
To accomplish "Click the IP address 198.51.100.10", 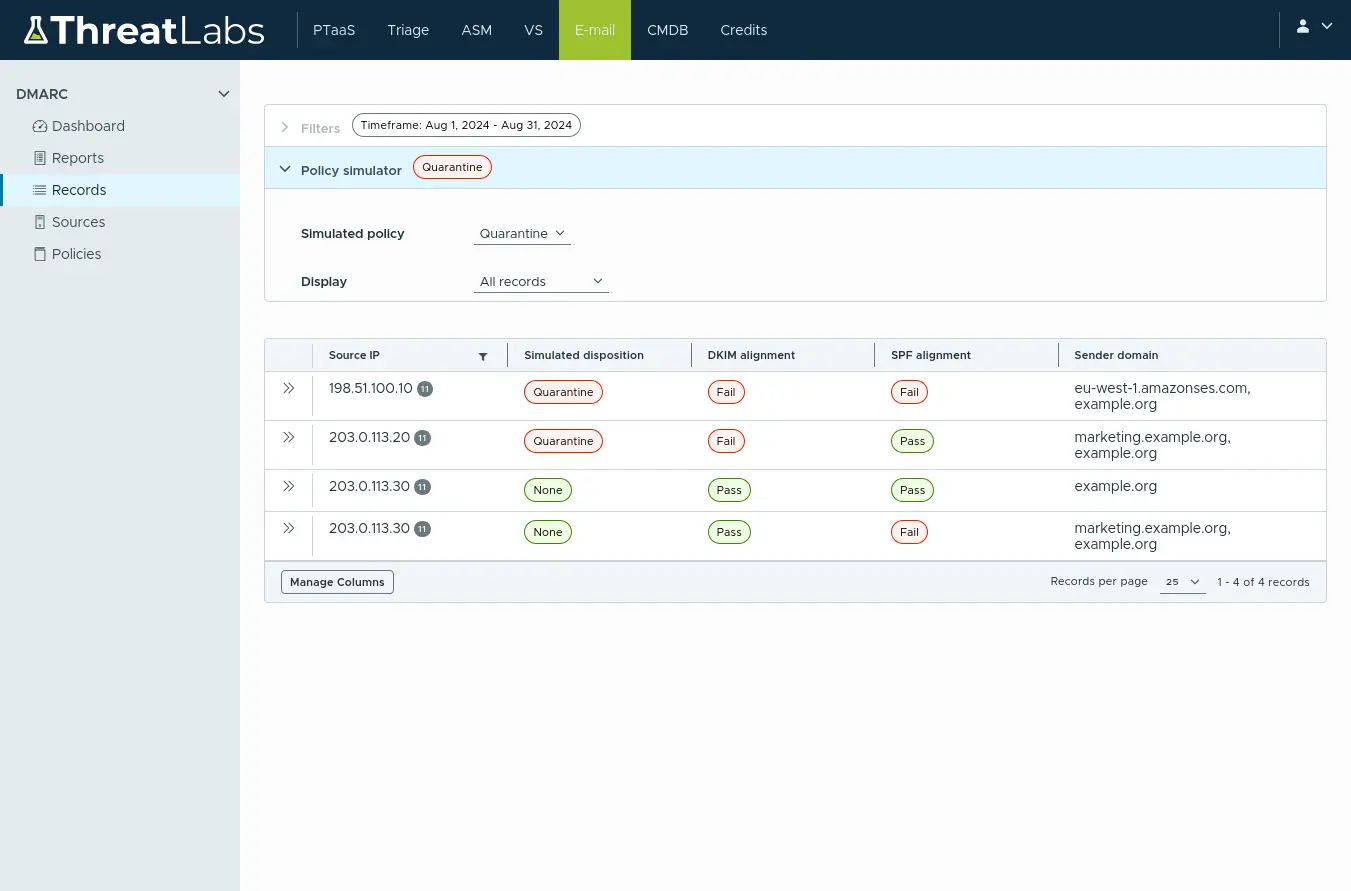I will click(370, 388).
